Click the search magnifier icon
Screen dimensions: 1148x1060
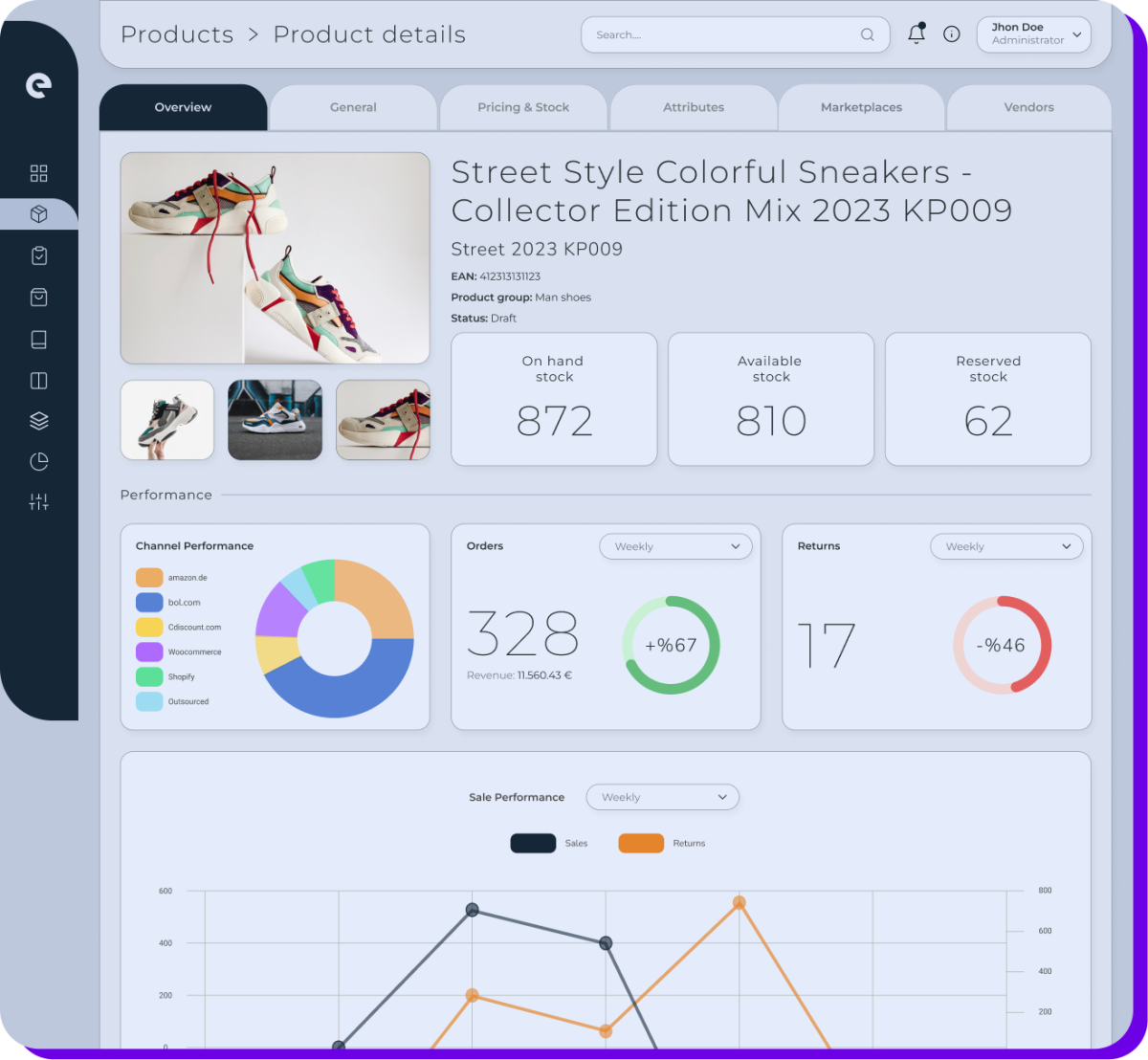[867, 34]
